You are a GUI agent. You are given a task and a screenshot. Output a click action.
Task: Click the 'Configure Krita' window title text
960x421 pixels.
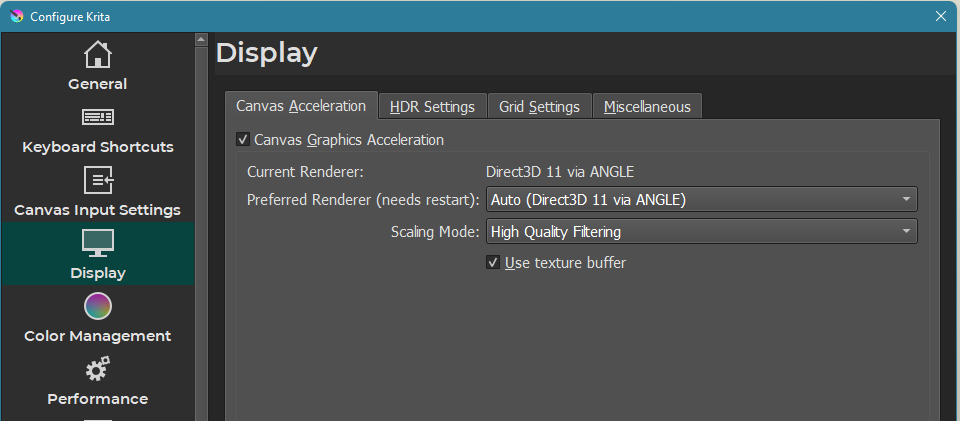(x=71, y=15)
